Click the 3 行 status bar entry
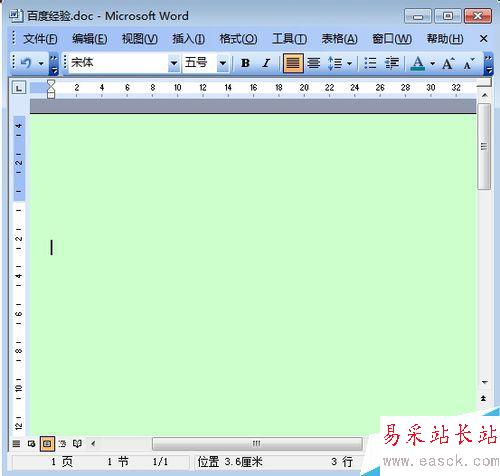Screen dimensions: 500x476 342,462
